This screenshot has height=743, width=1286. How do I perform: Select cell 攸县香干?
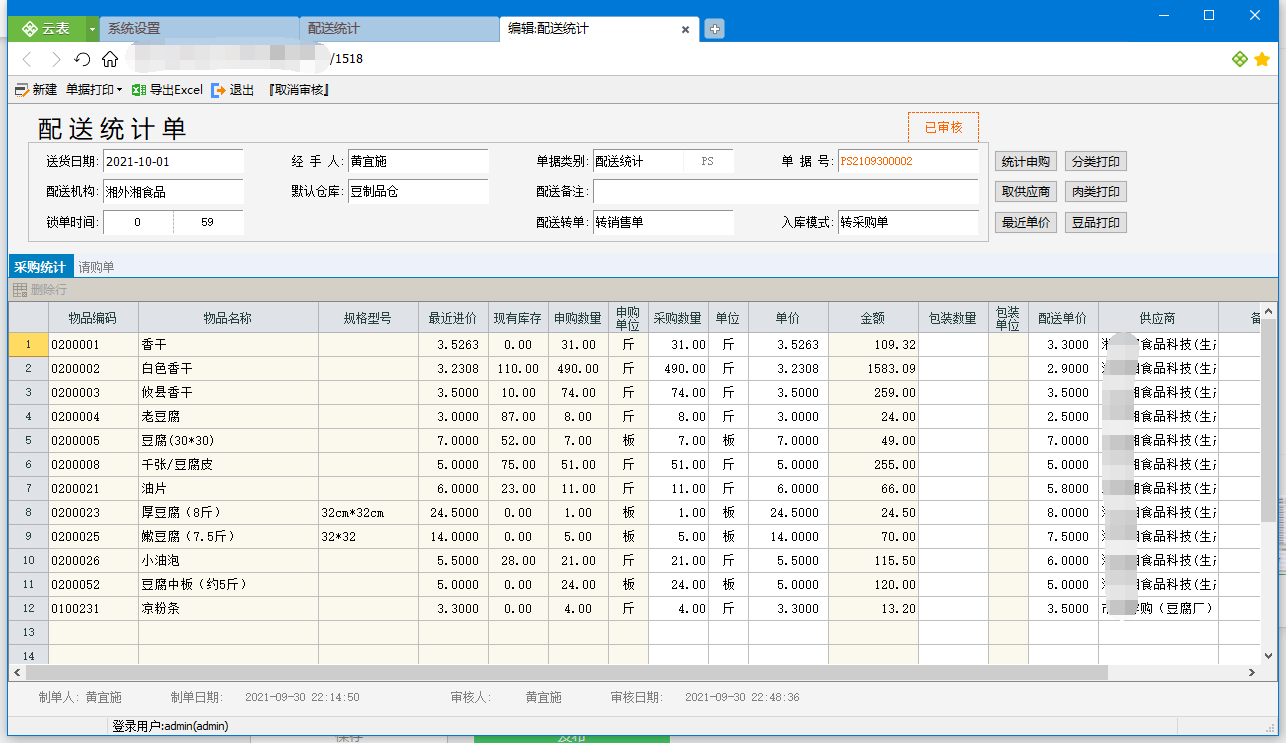(x=228, y=393)
